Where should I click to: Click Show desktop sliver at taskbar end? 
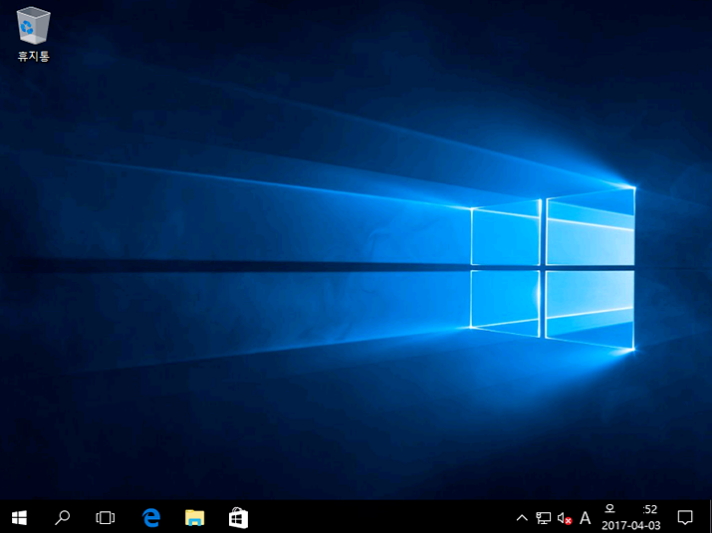pos(710,517)
